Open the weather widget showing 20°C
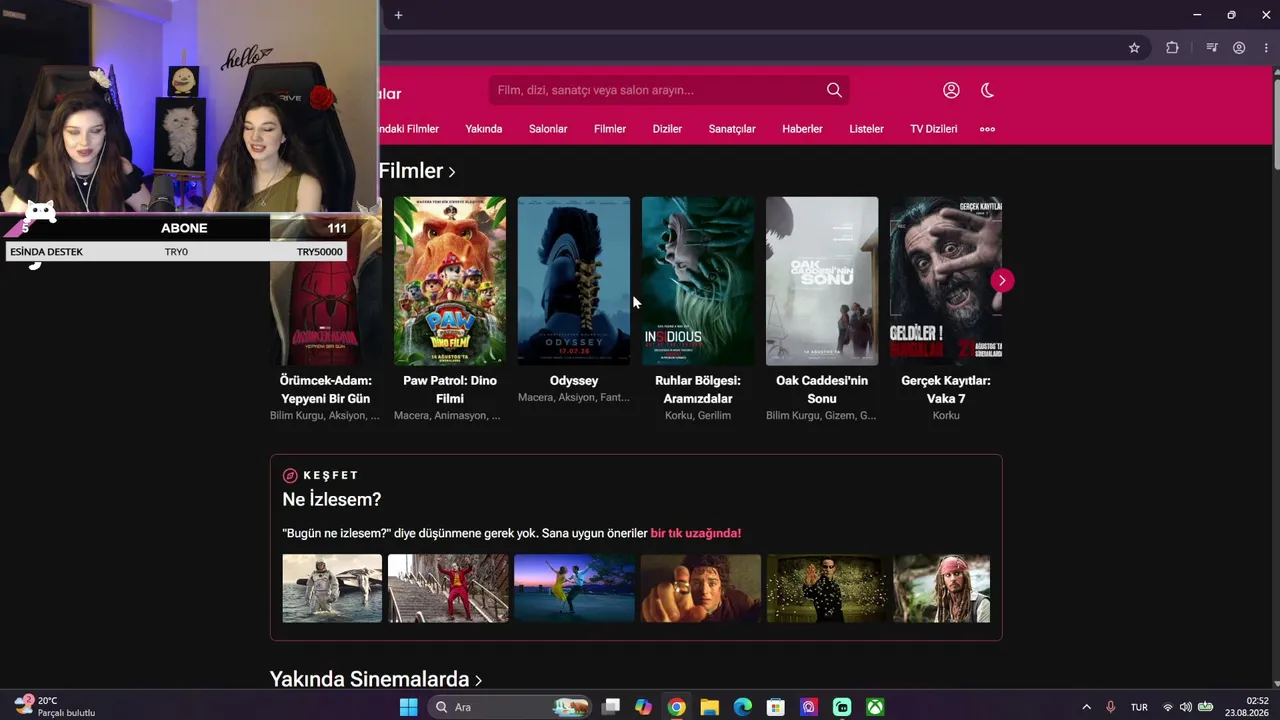The image size is (1280, 720). coord(55,707)
